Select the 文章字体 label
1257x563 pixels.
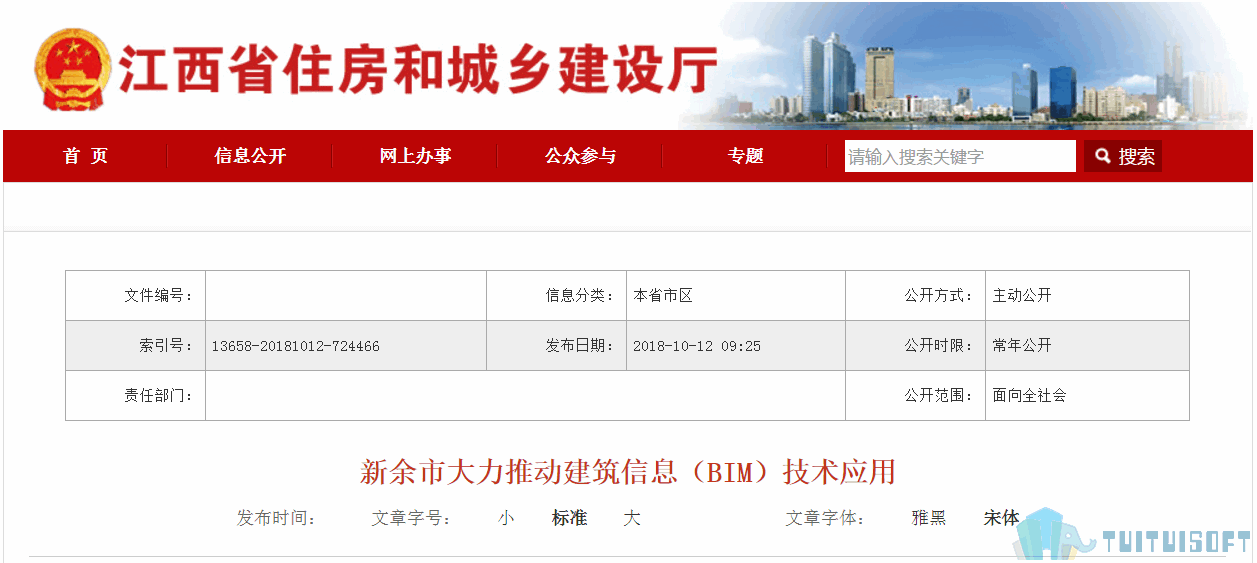tap(825, 518)
